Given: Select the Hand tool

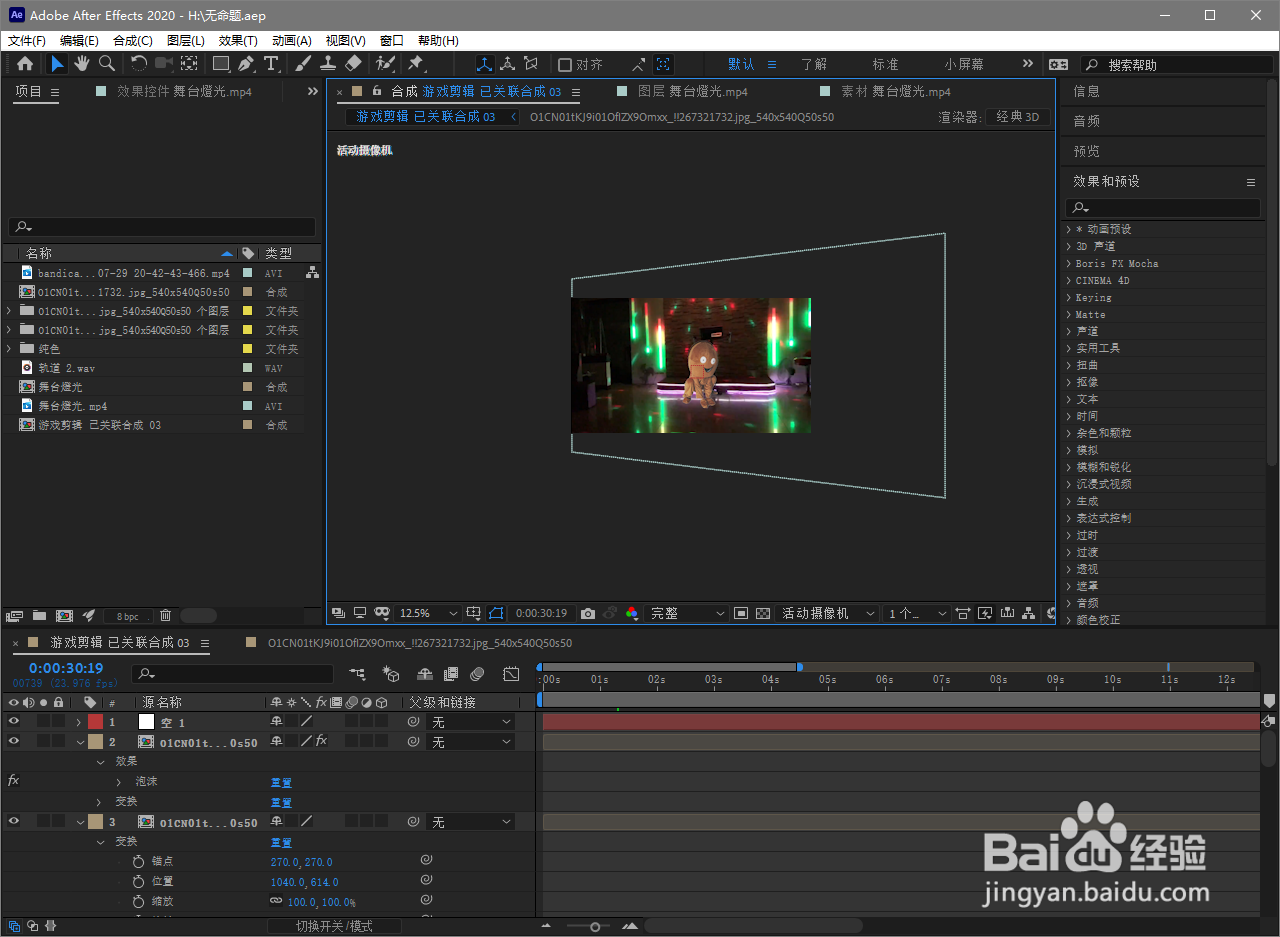Looking at the screenshot, I should [82, 64].
